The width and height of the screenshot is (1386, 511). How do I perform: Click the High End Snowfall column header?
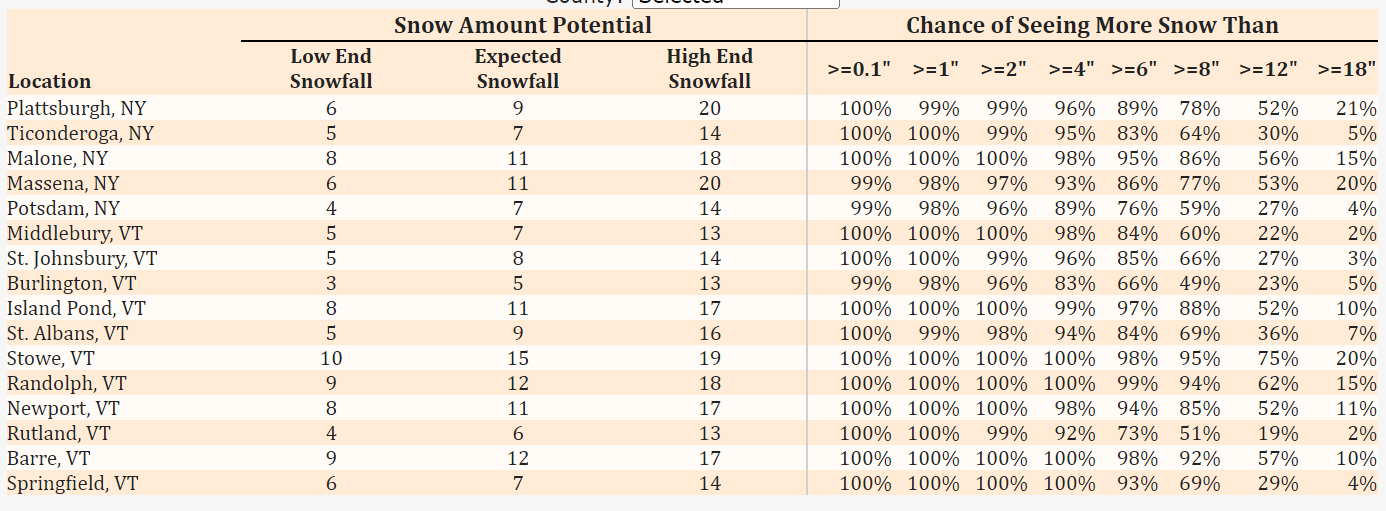(x=710, y=69)
